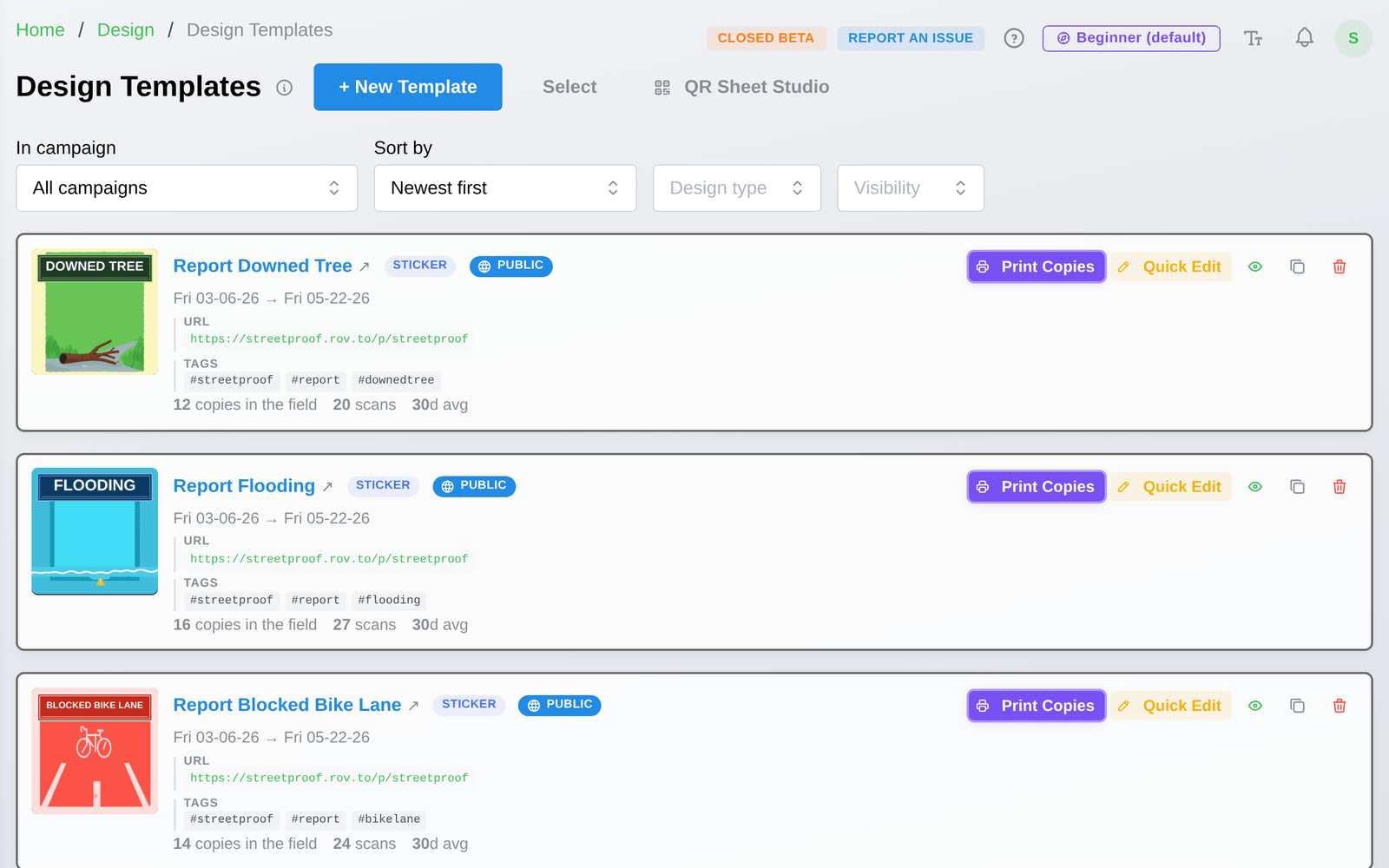Duplicate the Report Blocked Bike Lane template

1297,706
